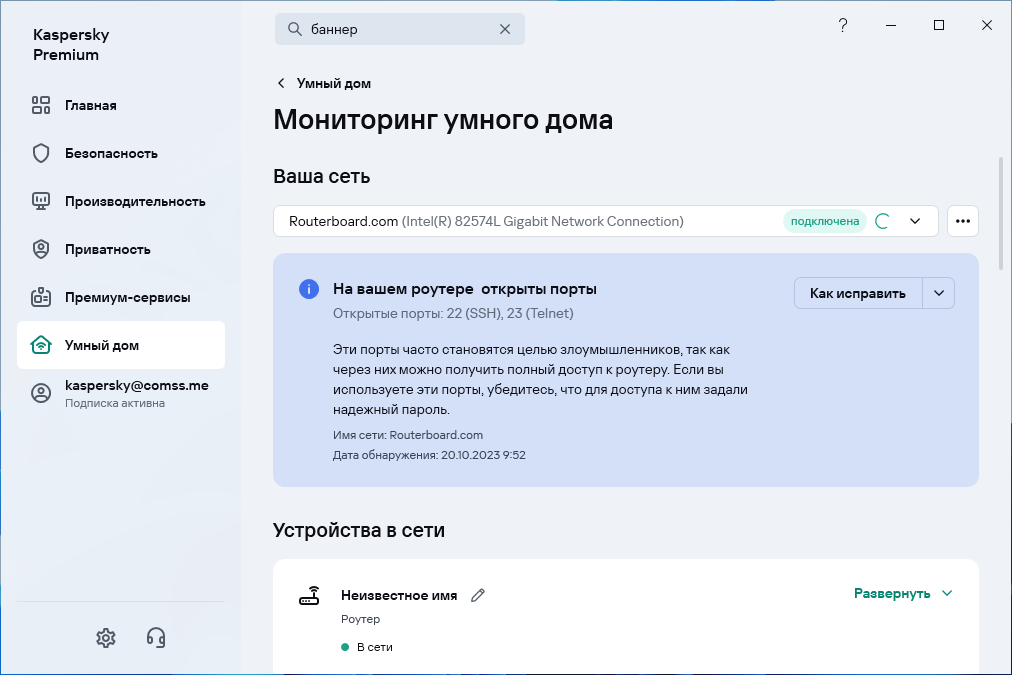Click the magnifier search icon

(294, 29)
